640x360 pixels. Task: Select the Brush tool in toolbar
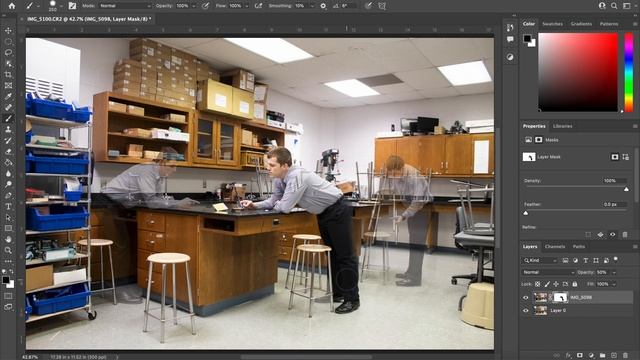(x=8, y=118)
